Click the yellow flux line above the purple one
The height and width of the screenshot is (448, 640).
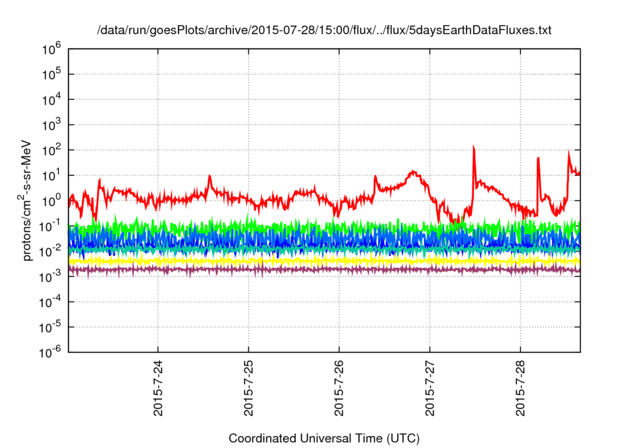(x=324, y=261)
